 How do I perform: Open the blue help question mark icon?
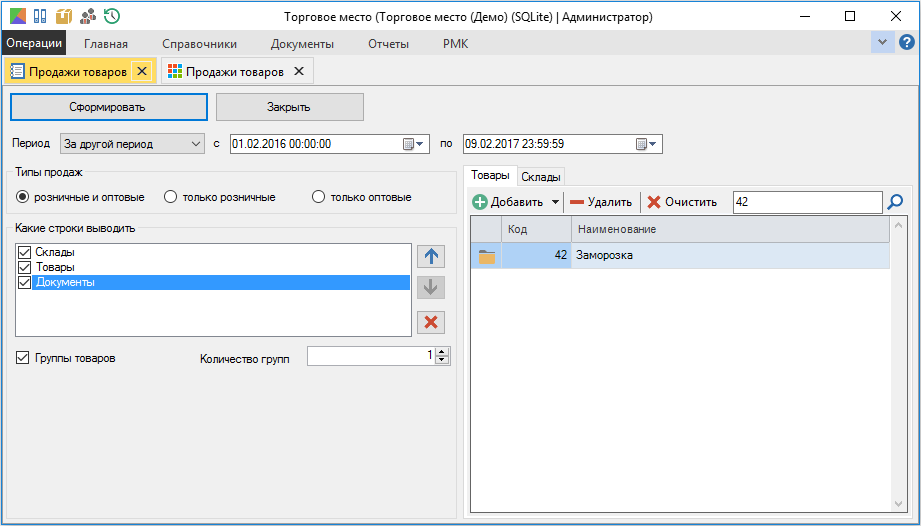tap(907, 42)
